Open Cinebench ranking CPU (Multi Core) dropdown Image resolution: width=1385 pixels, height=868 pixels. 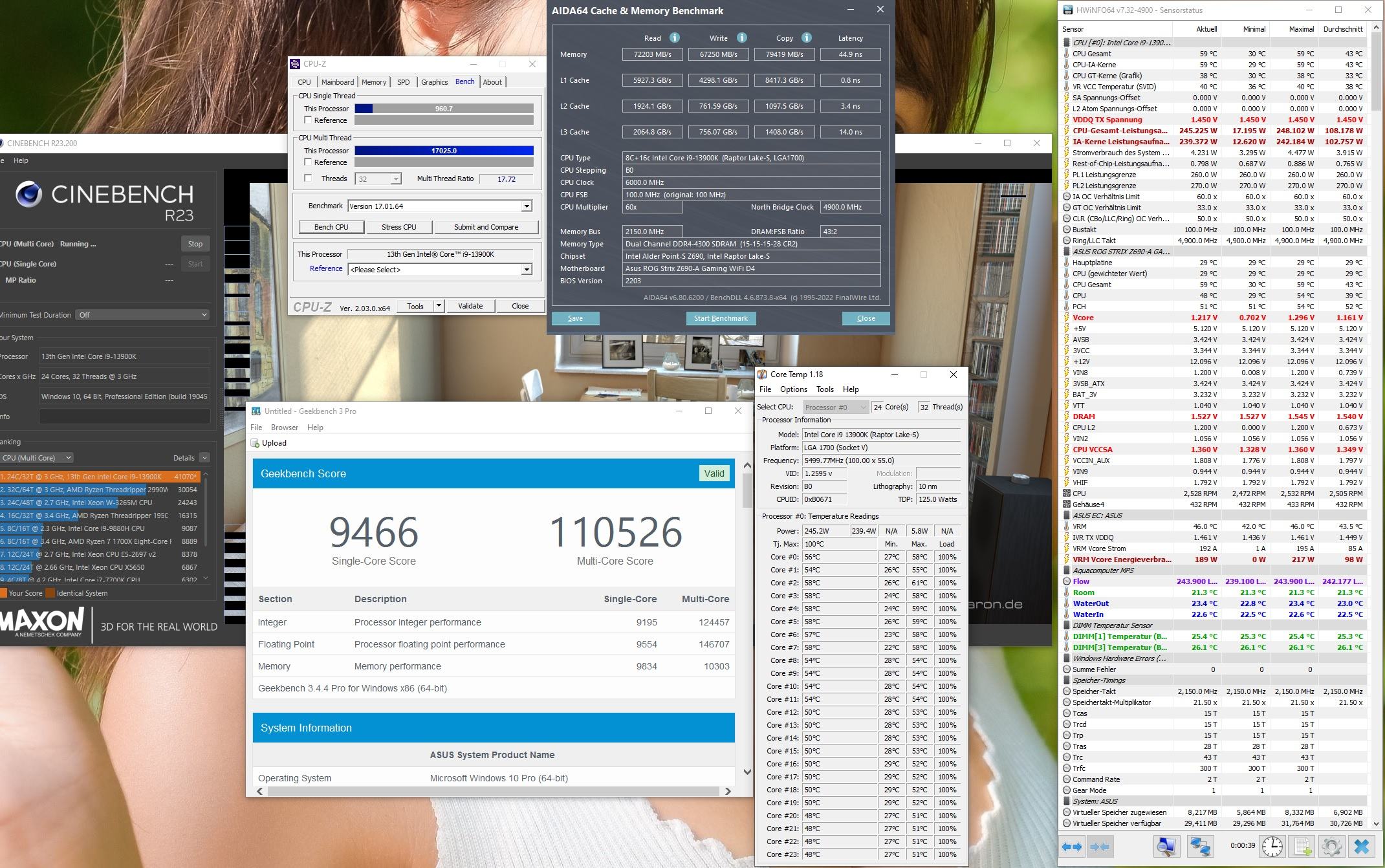(36, 458)
